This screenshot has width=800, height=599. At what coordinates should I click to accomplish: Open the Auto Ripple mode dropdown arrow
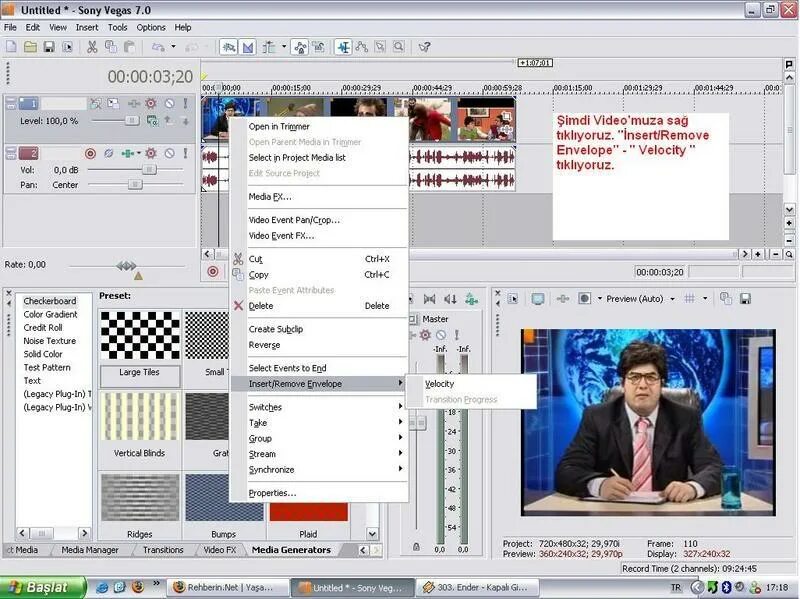(284, 47)
